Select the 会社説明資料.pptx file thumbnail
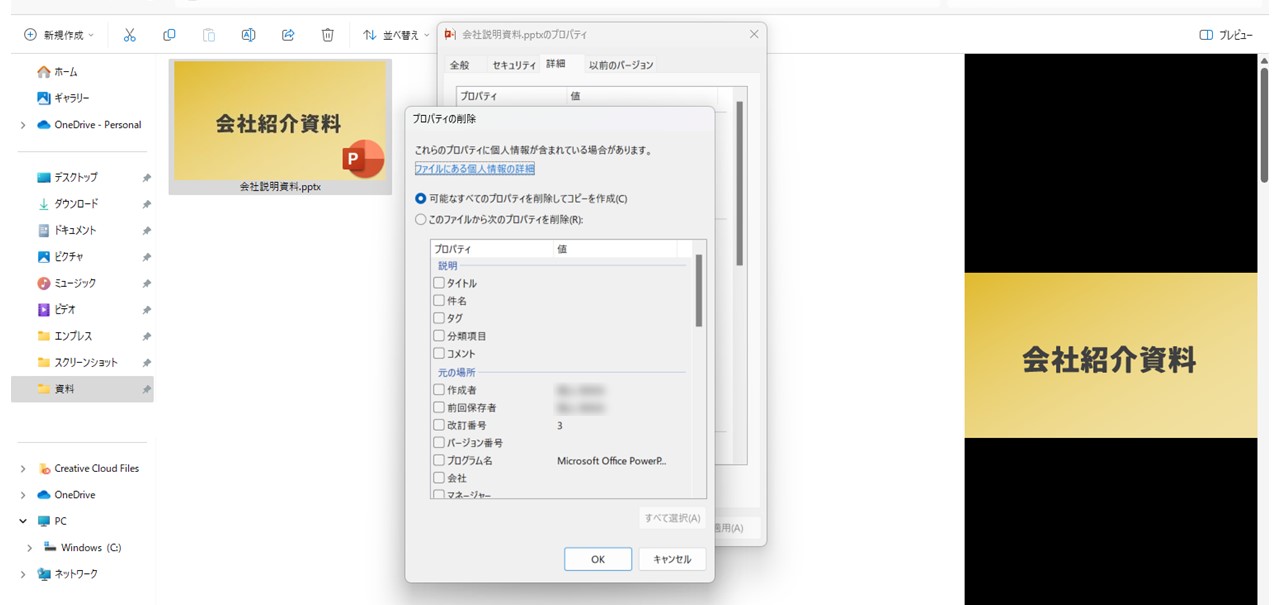This screenshot has width=1280, height=605. [x=280, y=127]
